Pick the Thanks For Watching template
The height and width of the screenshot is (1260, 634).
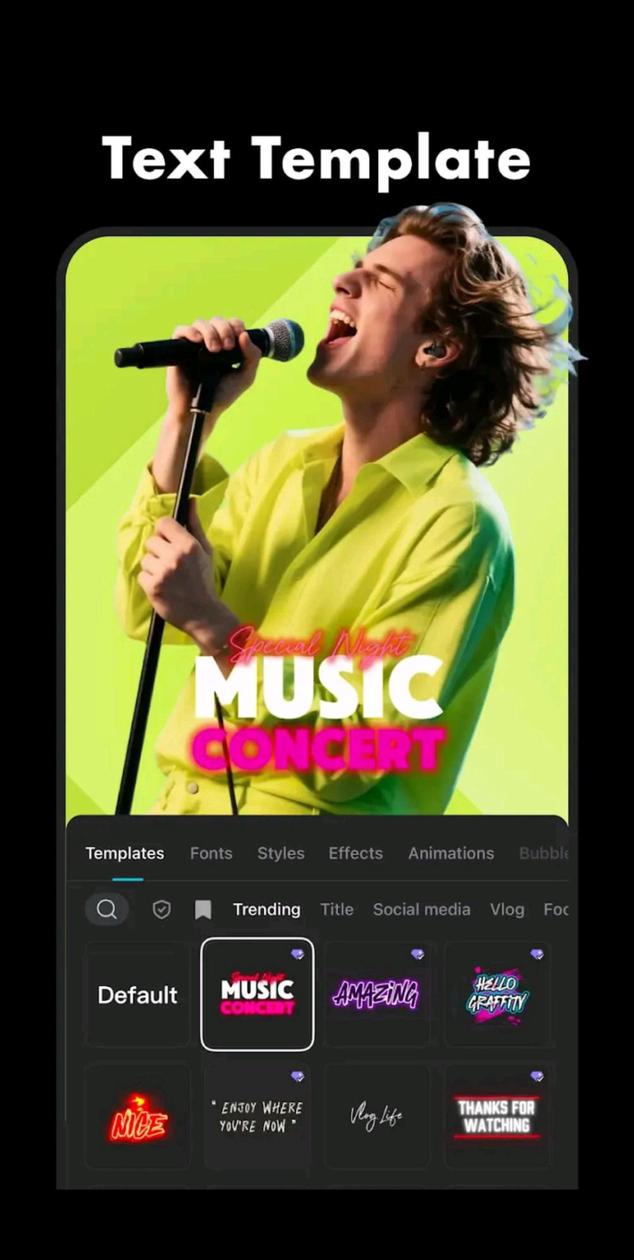point(497,1116)
